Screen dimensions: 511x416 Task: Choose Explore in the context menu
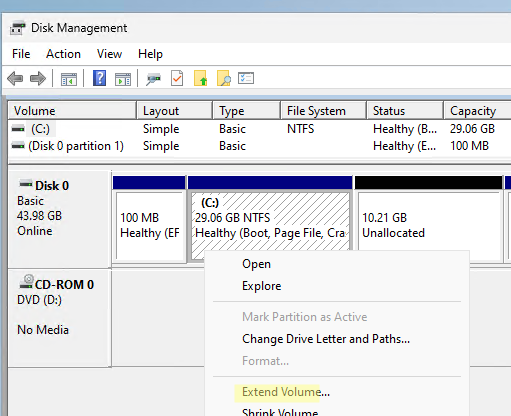pyautogui.click(x=262, y=286)
